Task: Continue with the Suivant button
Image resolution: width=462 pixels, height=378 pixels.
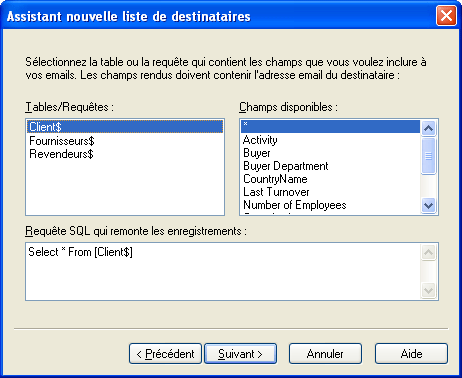Action: pos(240,354)
